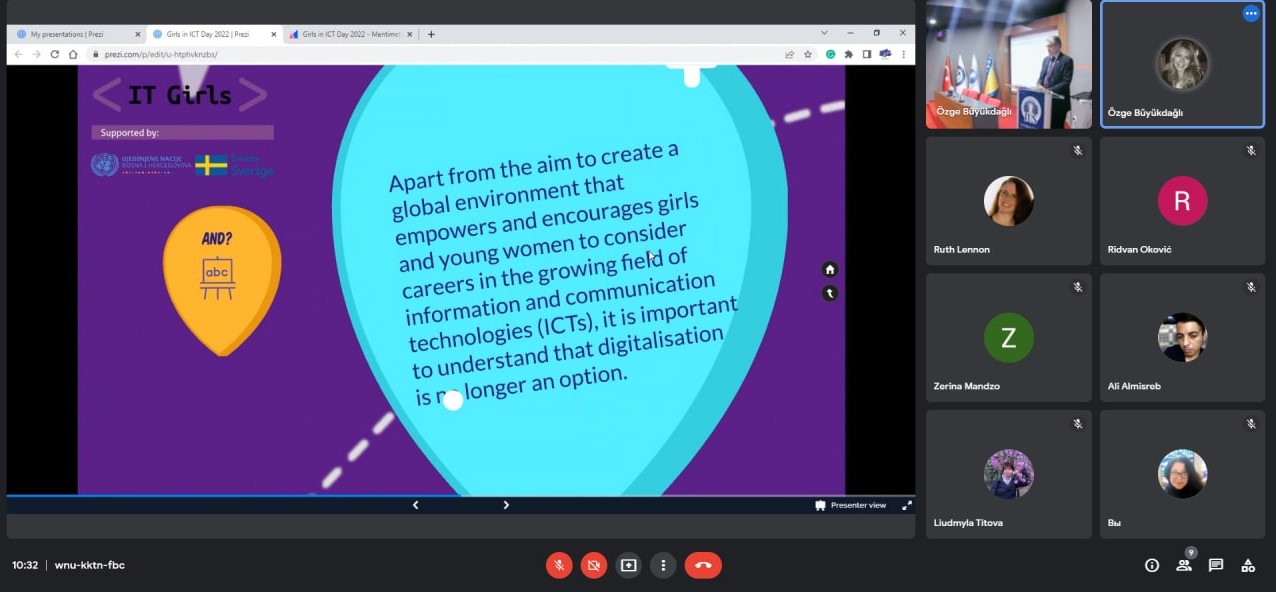This screenshot has height=592, width=1276.
Task: Unmute the microphone in call controls
Action: pos(559,565)
